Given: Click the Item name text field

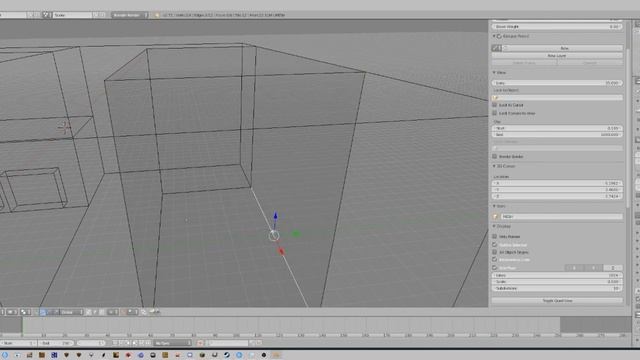Looking at the screenshot, I should (562, 216).
